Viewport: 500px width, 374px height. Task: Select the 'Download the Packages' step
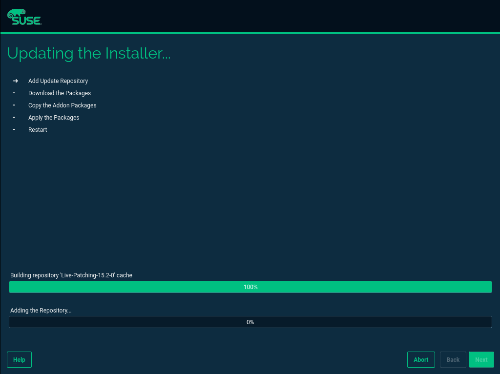(x=60, y=93)
